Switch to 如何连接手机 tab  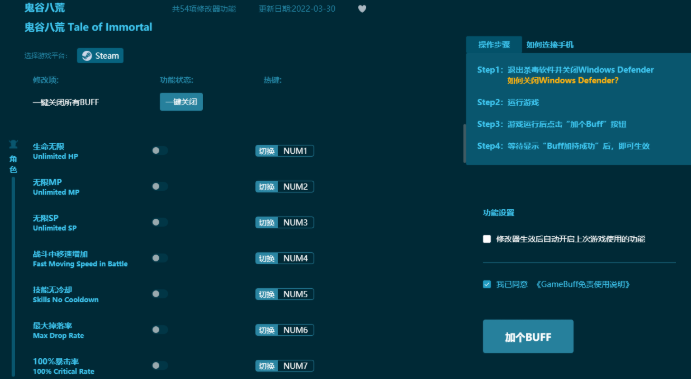tap(550, 45)
